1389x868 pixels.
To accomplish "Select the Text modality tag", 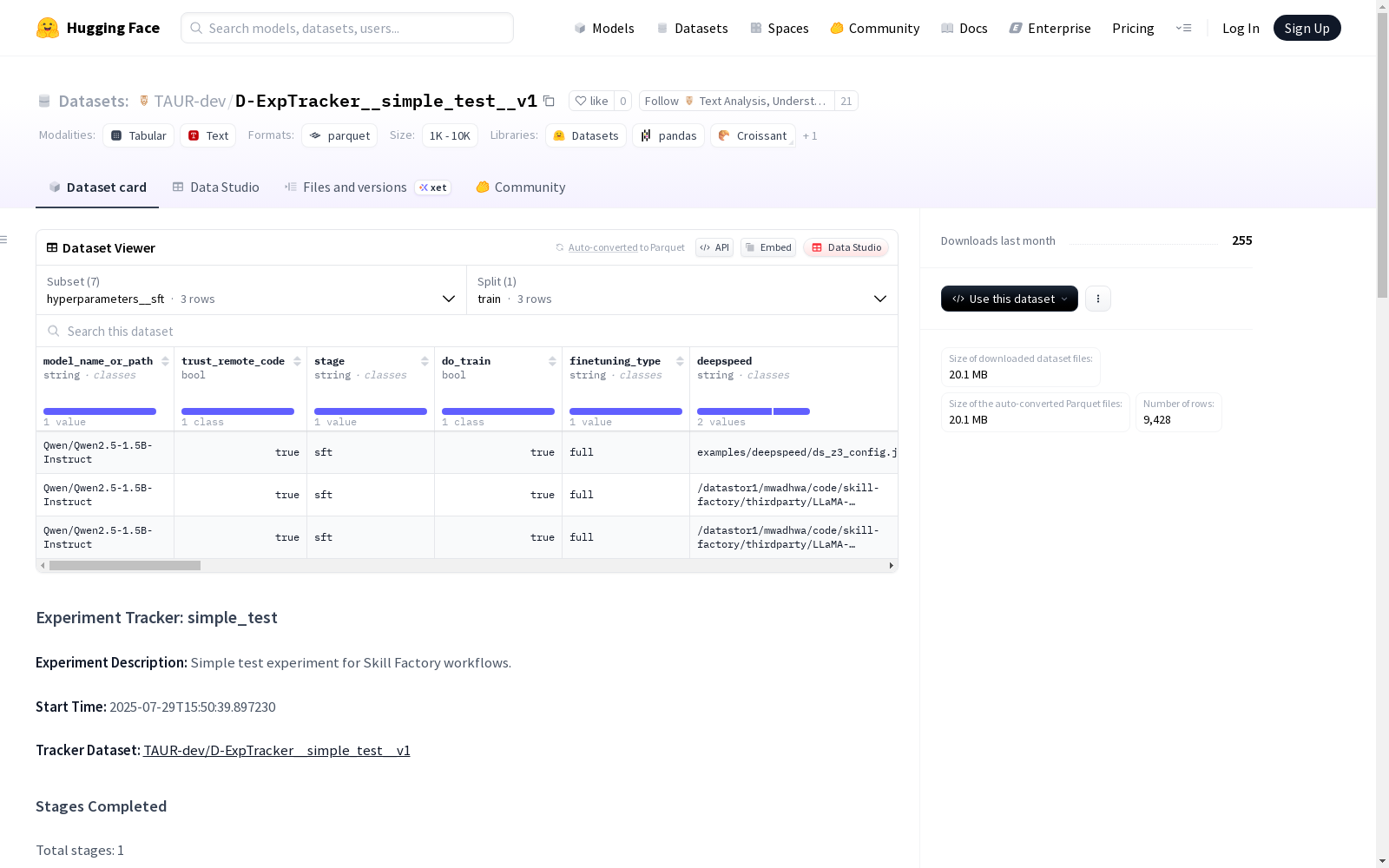I will (x=208, y=135).
